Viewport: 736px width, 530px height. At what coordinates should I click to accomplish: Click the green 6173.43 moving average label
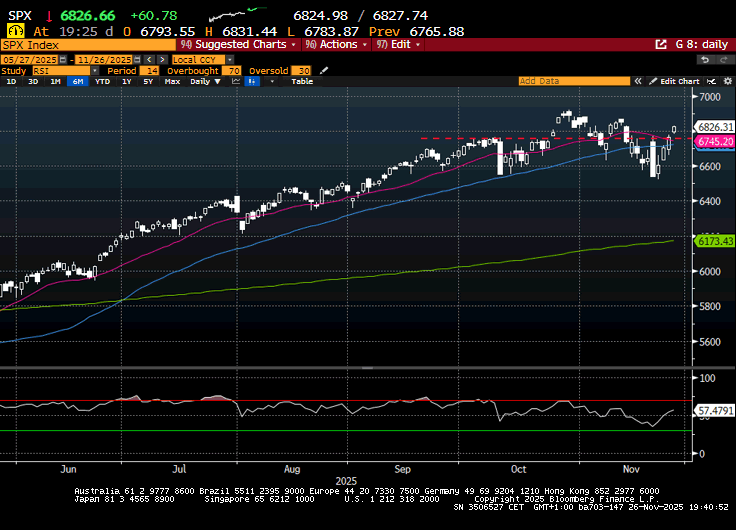tap(714, 242)
